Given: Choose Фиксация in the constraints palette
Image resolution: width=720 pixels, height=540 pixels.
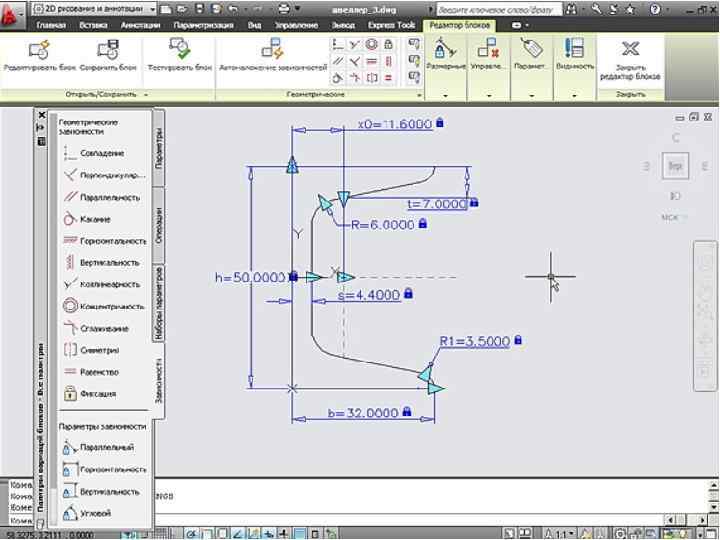Looking at the screenshot, I should point(90,394).
